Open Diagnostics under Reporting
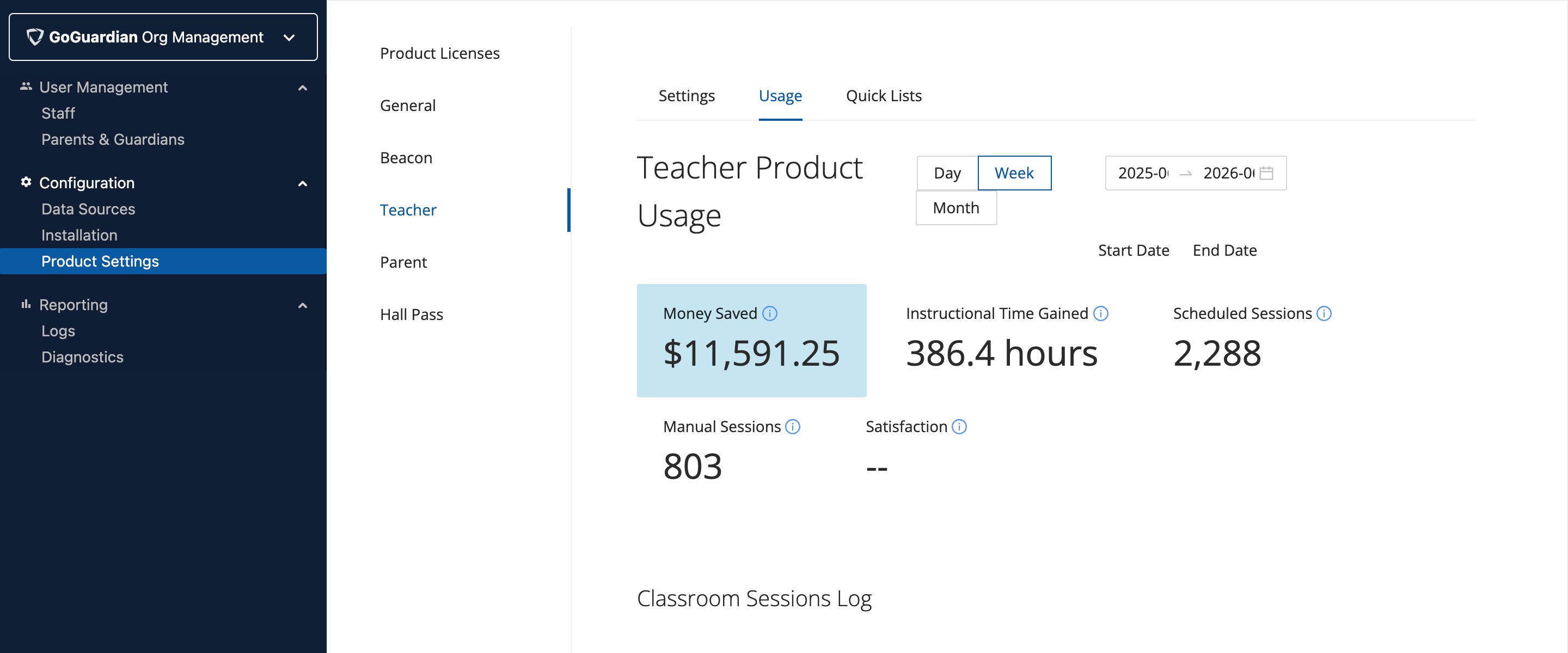The width and height of the screenshot is (1568, 653). 82,357
